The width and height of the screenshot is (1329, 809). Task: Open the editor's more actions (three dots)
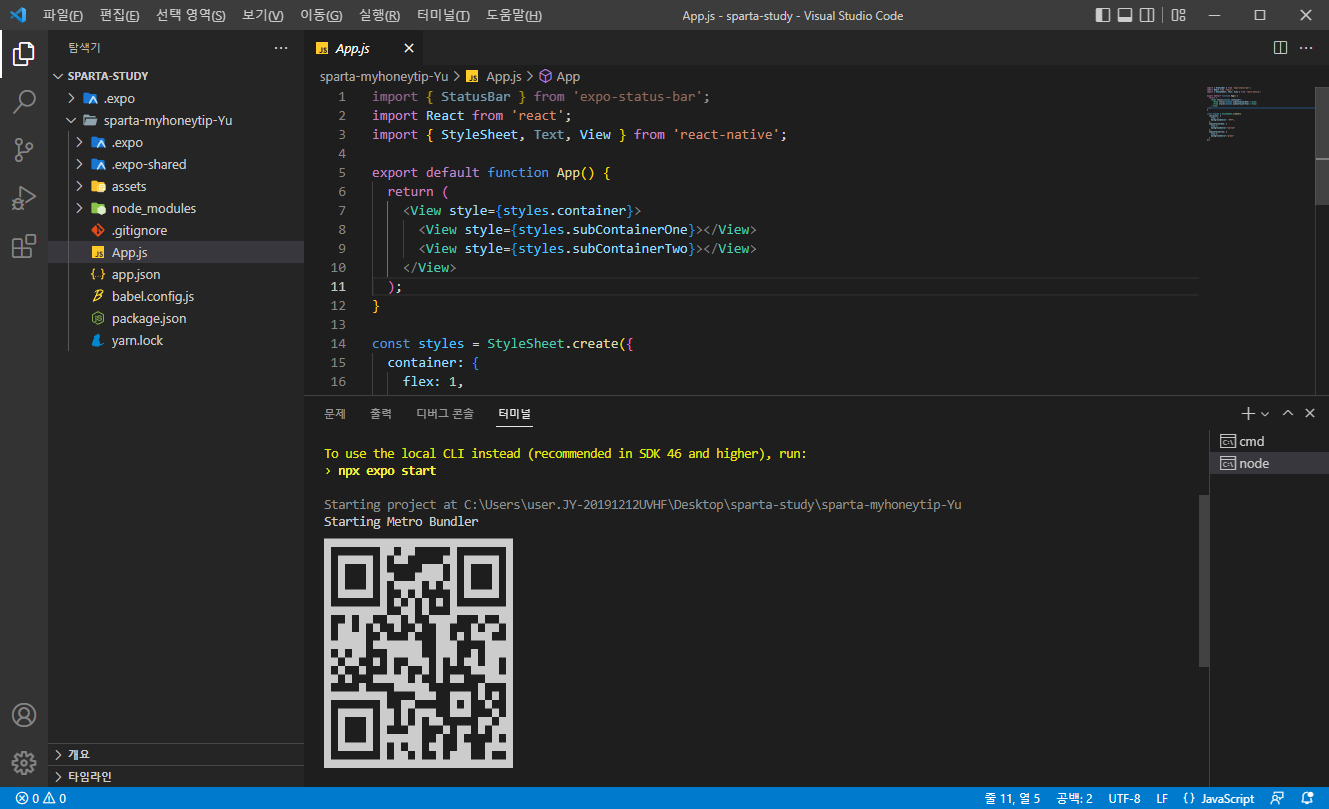click(1306, 48)
